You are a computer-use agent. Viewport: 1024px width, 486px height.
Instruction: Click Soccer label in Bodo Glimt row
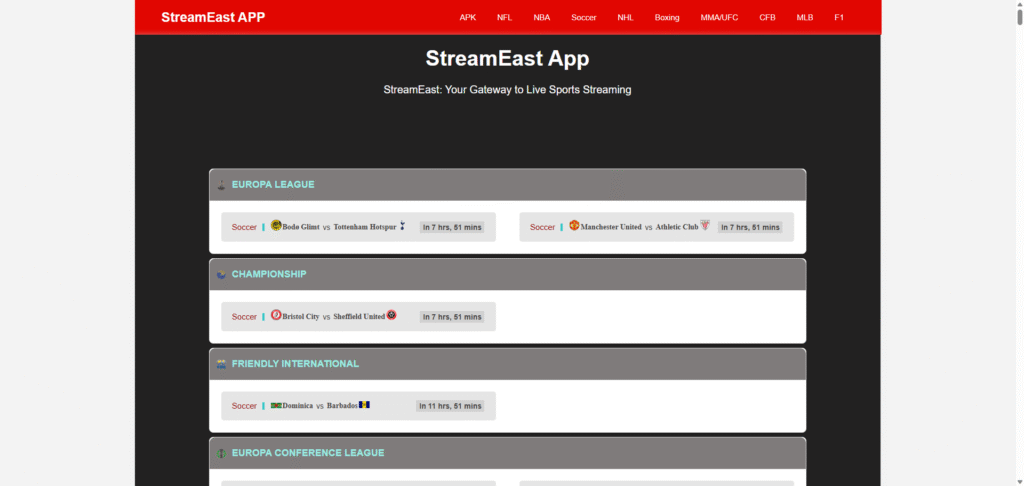click(244, 227)
